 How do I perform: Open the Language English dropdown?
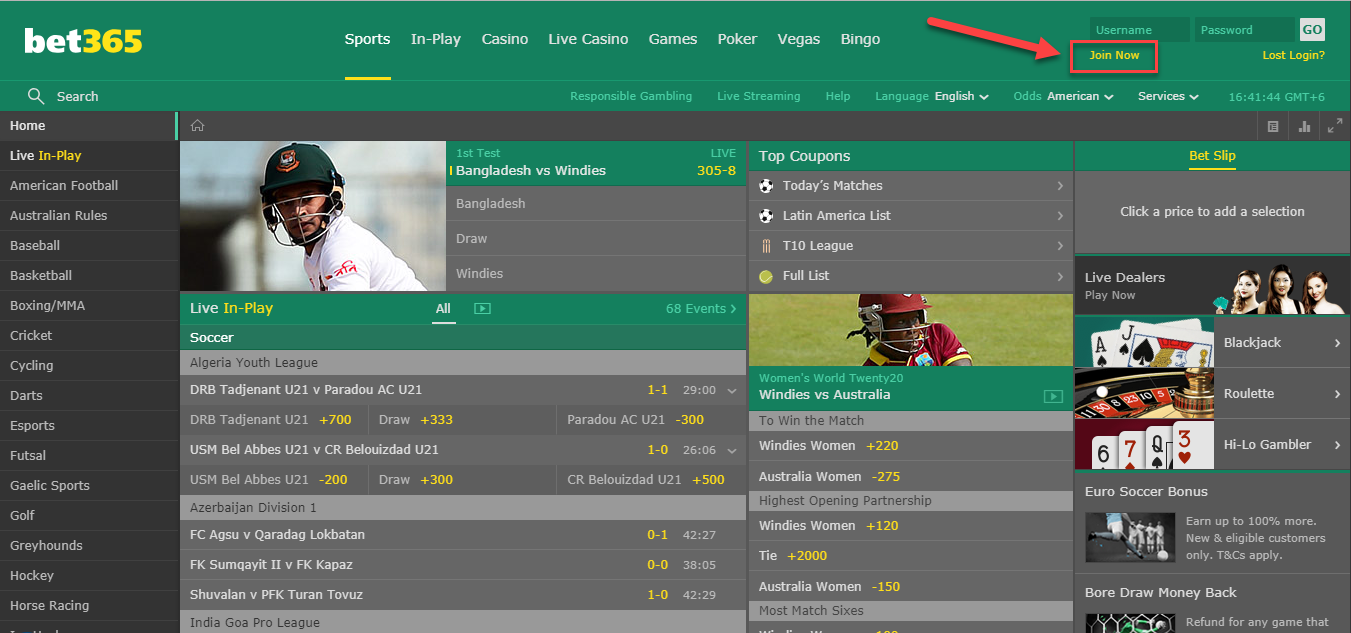pyautogui.click(x=932, y=96)
